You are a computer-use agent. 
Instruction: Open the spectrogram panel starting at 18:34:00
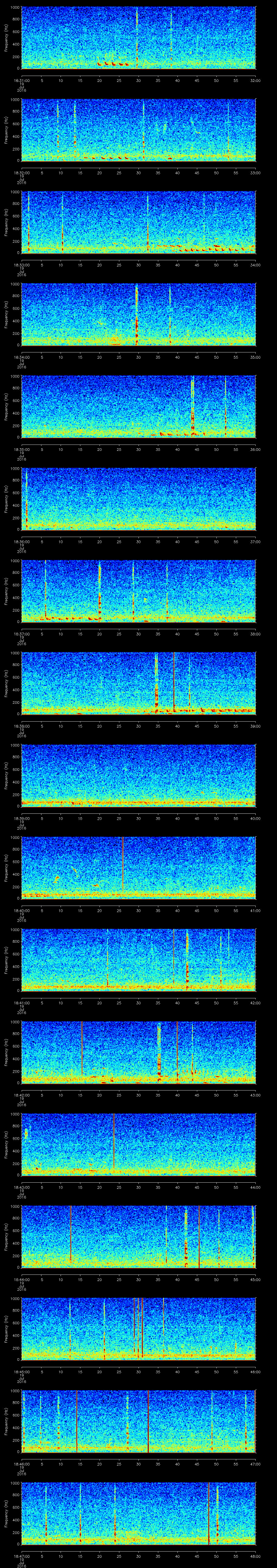coord(139,315)
